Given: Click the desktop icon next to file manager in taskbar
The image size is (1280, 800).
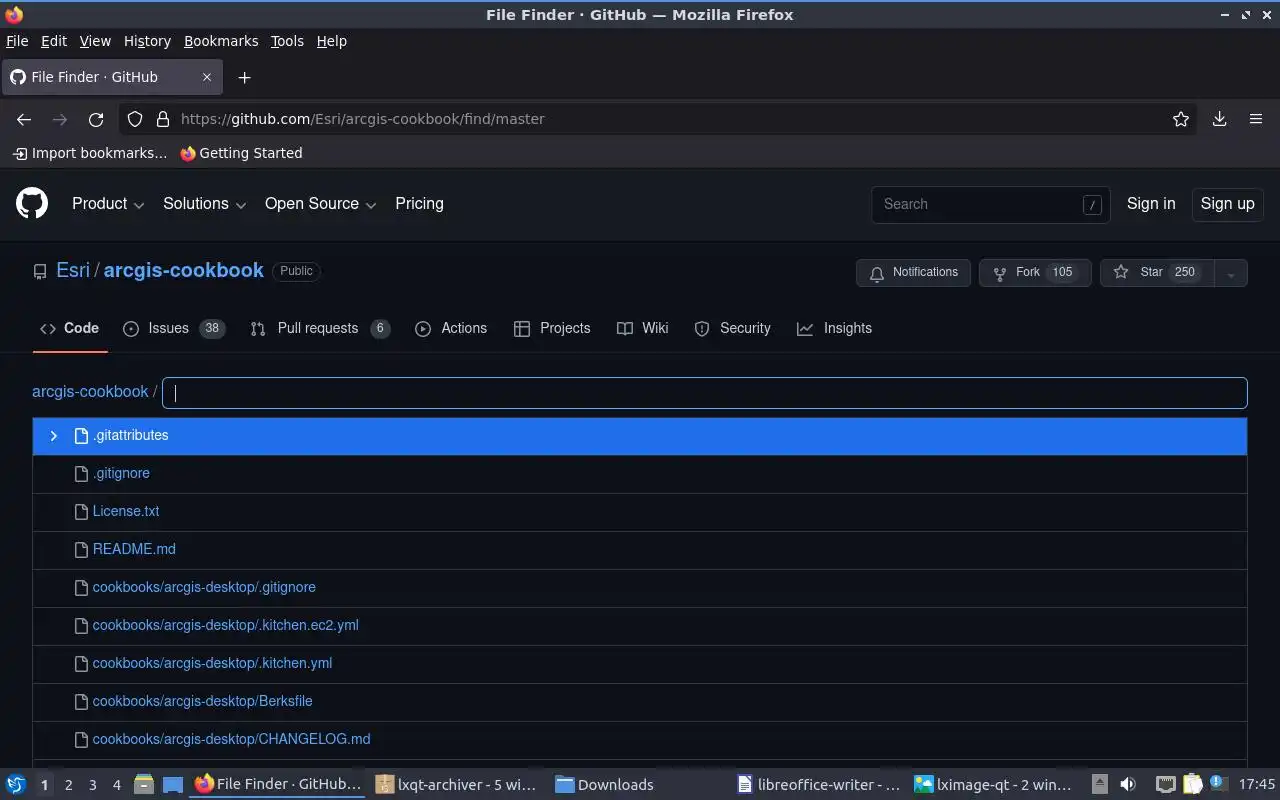Looking at the screenshot, I should click(172, 785).
